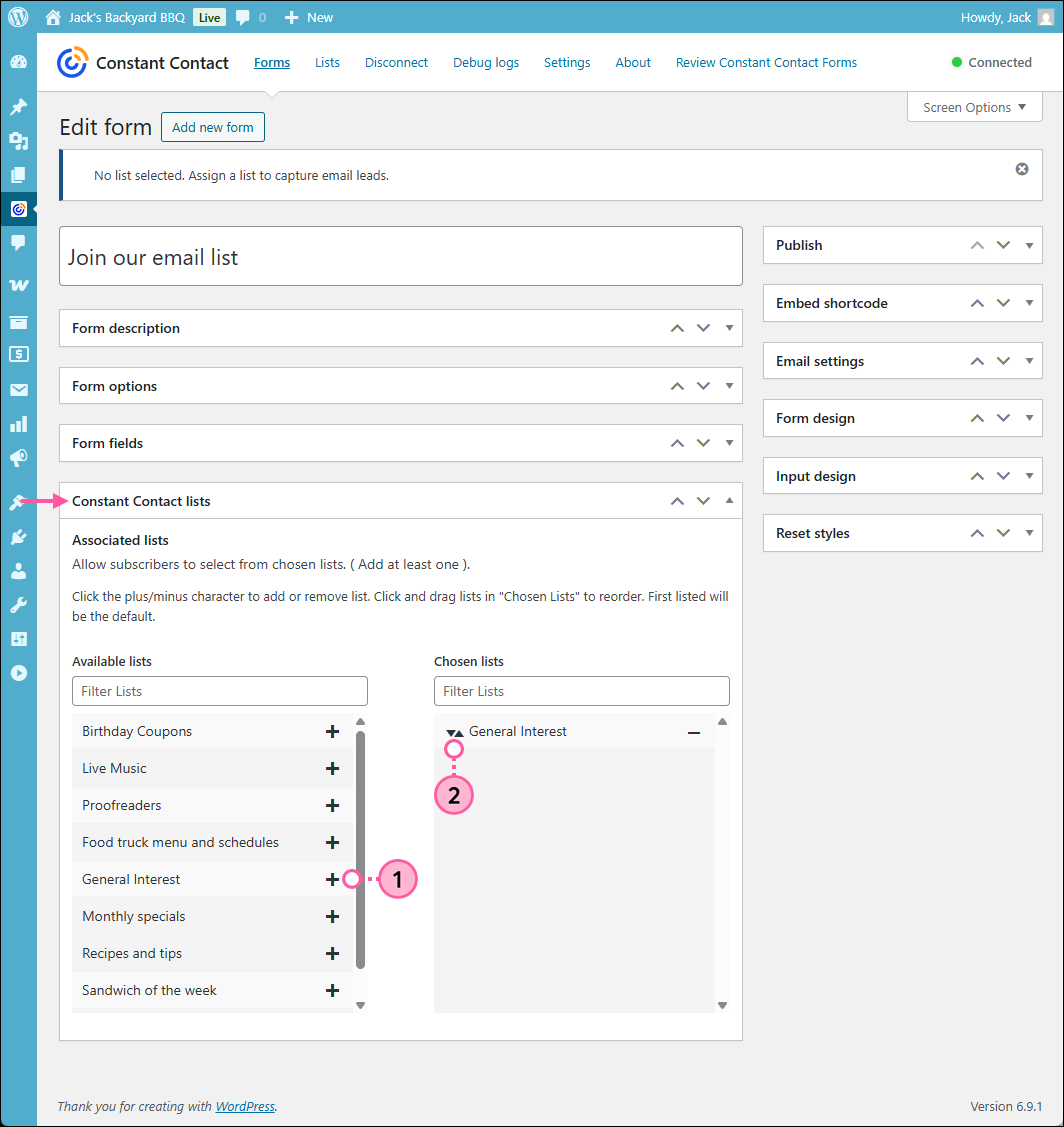Image resolution: width=1064 pixels, height=1127 pixels.
Task: Open Comments via the speech bubble icon
Action: tap(18, 242)
